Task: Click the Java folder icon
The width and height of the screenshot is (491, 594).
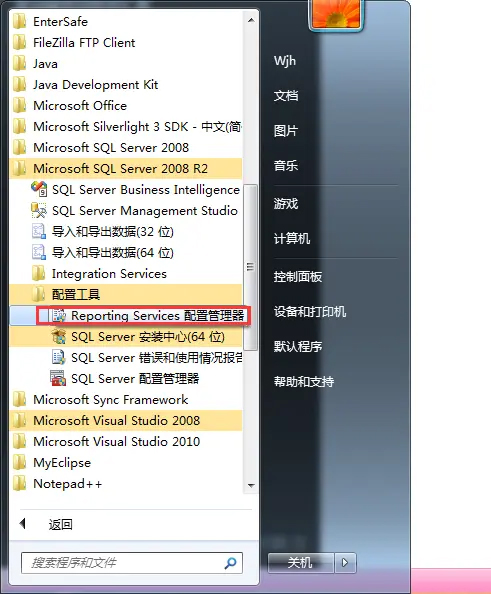Action: (x=20, y=64)
